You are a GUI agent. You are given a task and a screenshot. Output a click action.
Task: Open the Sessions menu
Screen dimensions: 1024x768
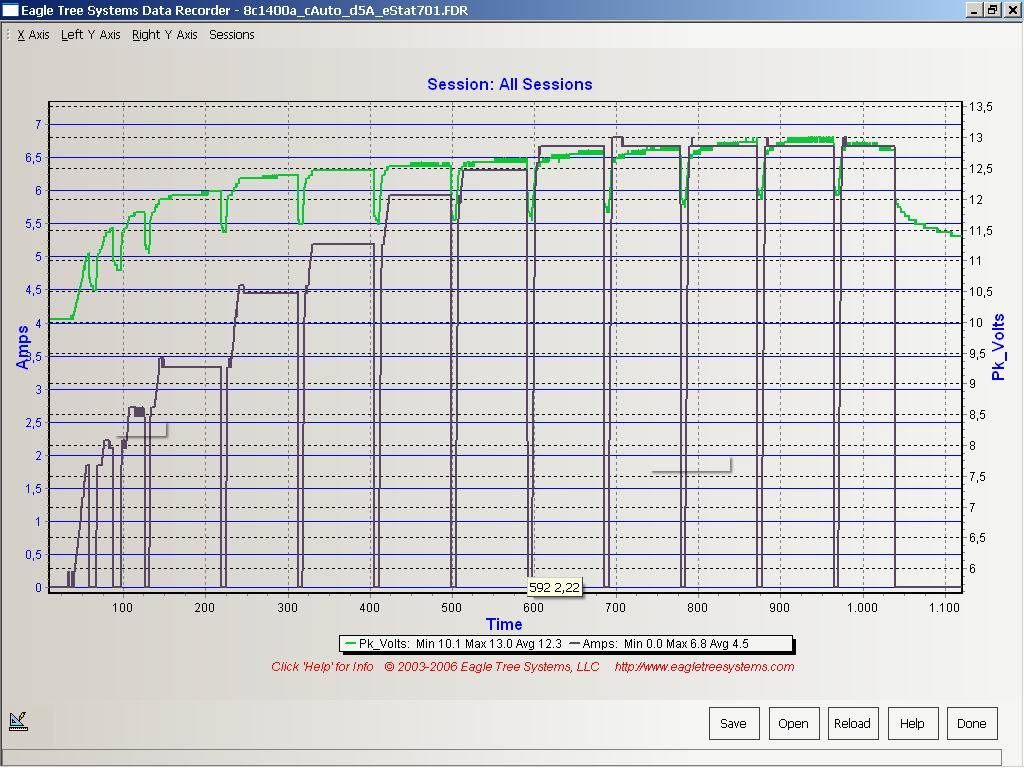point(231,35)
